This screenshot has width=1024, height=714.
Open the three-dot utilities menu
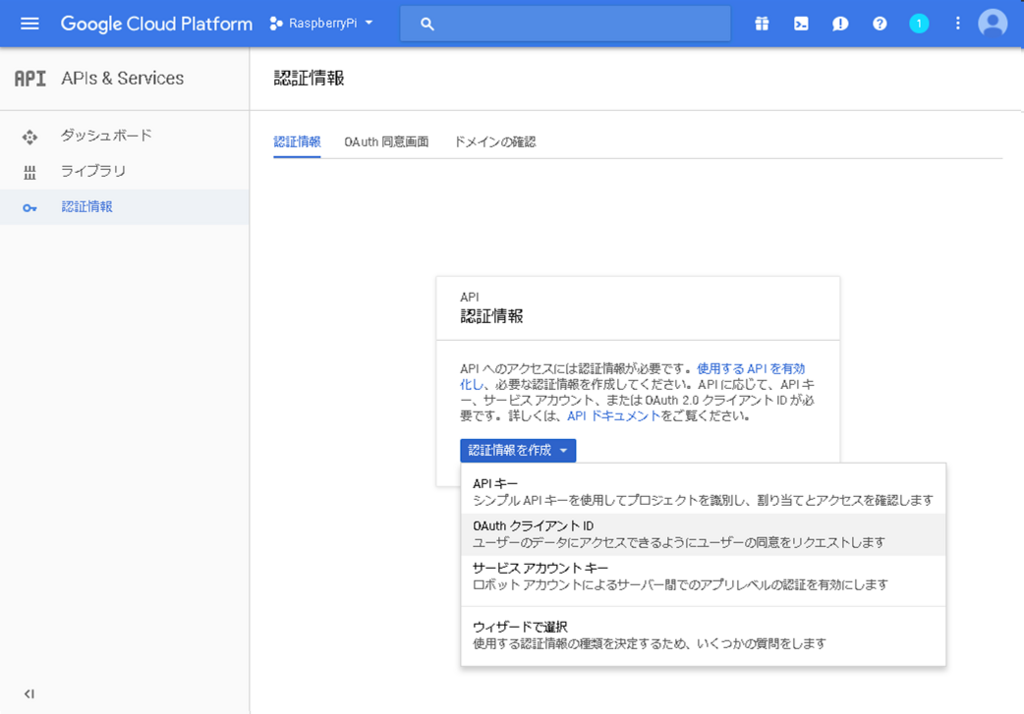pos(957,24)
